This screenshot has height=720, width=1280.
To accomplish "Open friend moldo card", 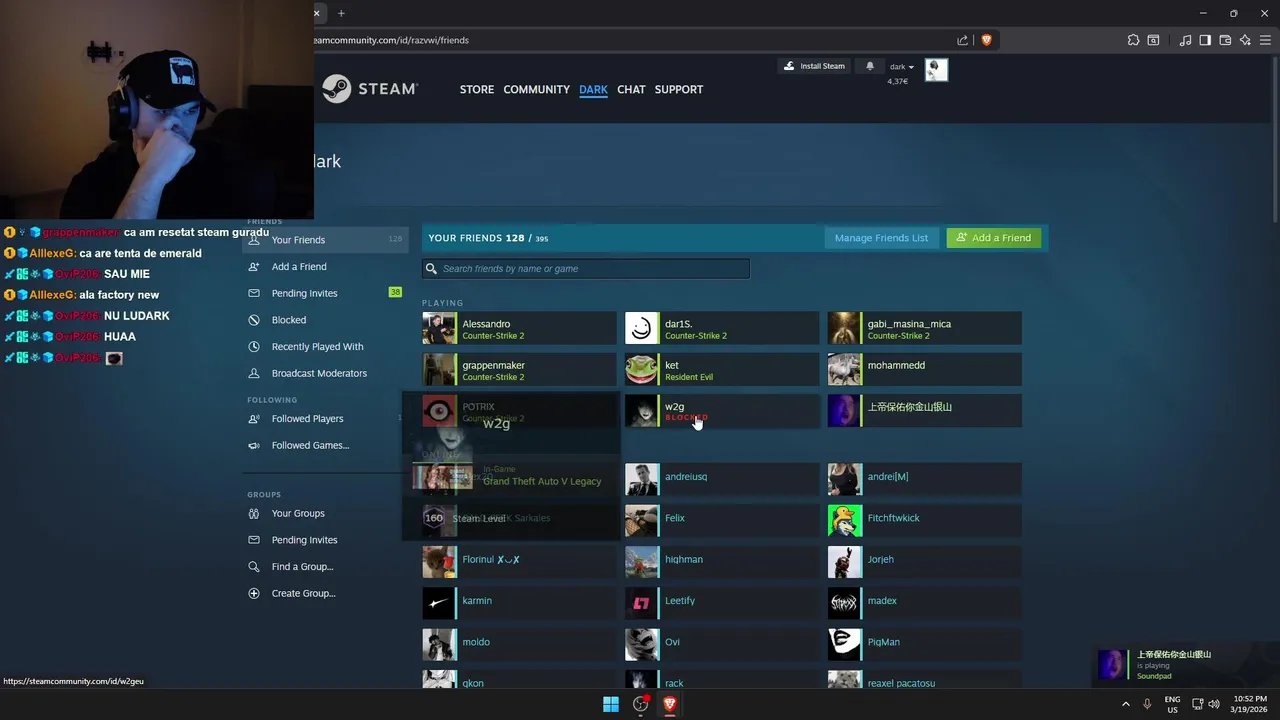I will pyautogui.click(x=519, y=644).
